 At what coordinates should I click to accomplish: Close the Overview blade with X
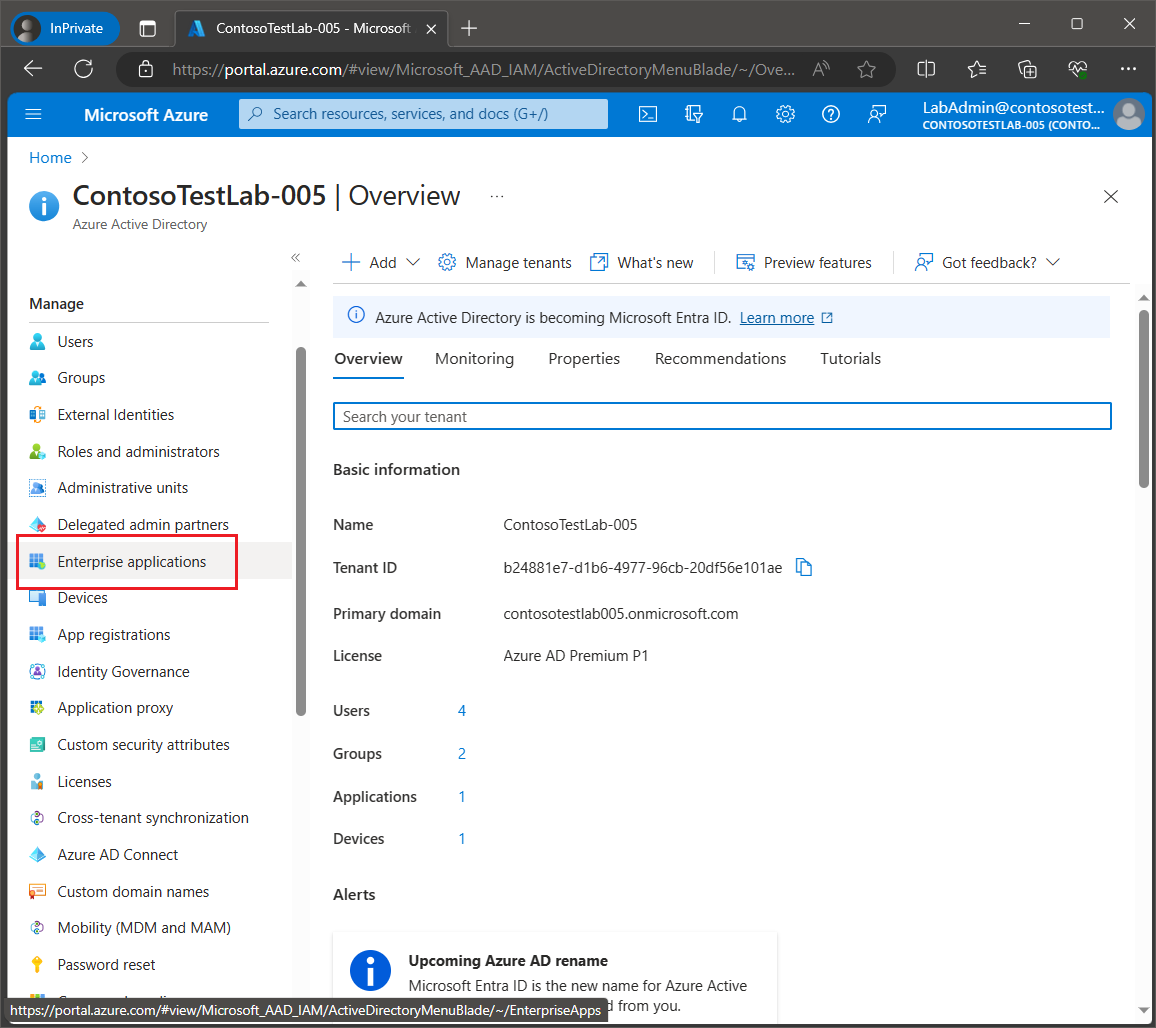pyautogui.click(x=1110, y=197)
